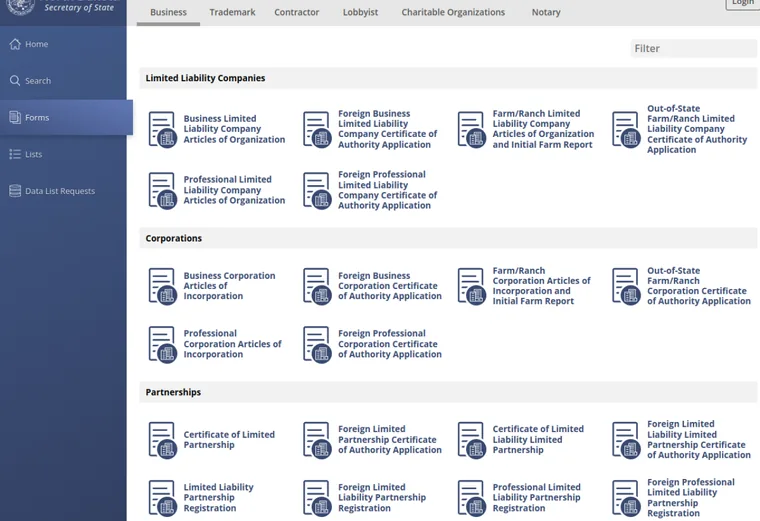Viewport: 760px width, 521px height.
Task: Click the Corporations section header
Action: [448, 238]
